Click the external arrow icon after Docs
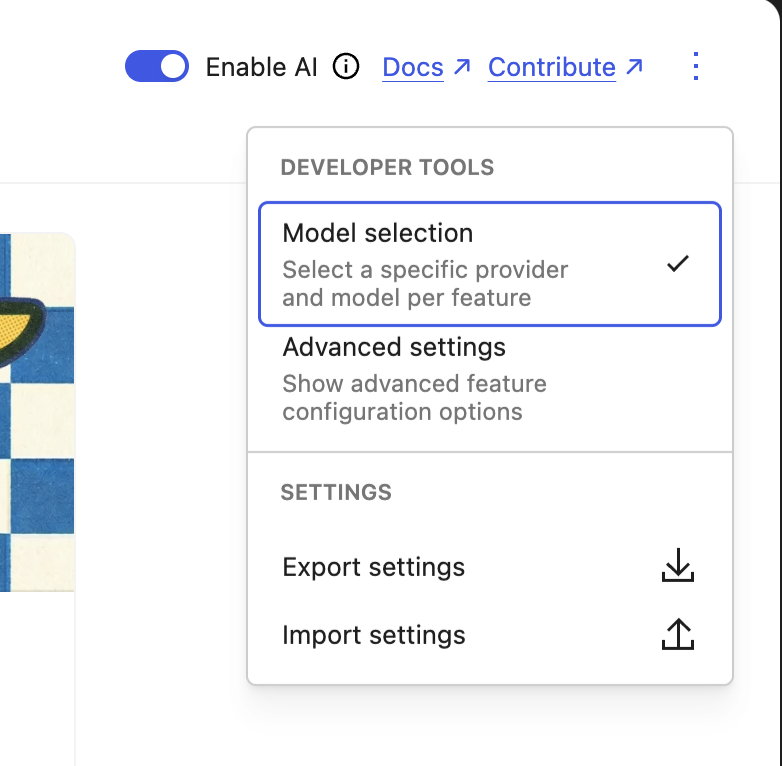The width and height of the screenshot is (782, 766). [x=462, y=66]
